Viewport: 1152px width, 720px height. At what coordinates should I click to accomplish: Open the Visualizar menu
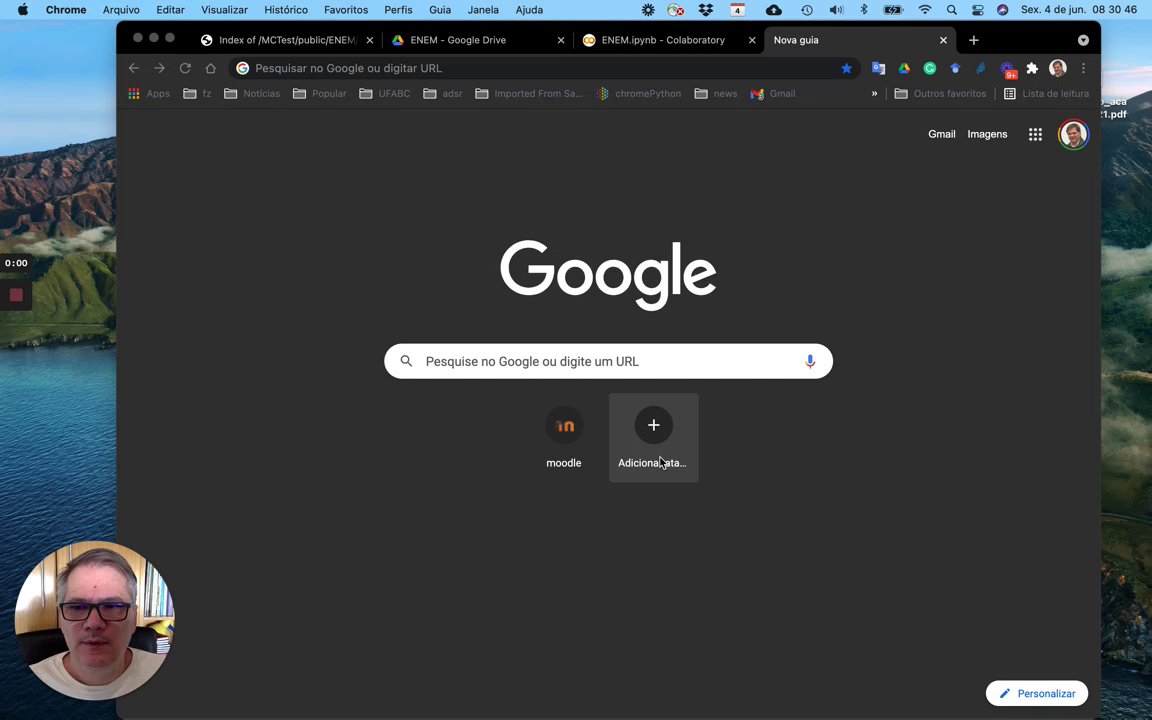point(224,10)
